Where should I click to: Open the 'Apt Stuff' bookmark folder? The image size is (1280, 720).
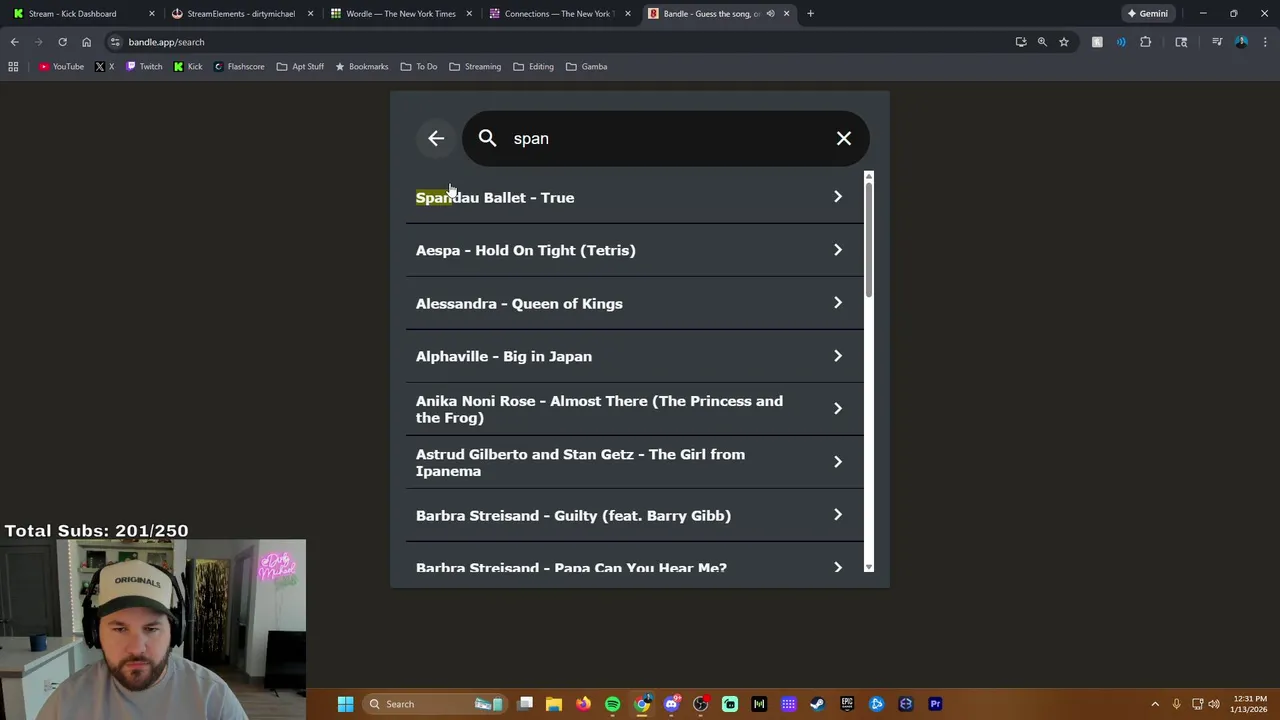click(300, 66)
